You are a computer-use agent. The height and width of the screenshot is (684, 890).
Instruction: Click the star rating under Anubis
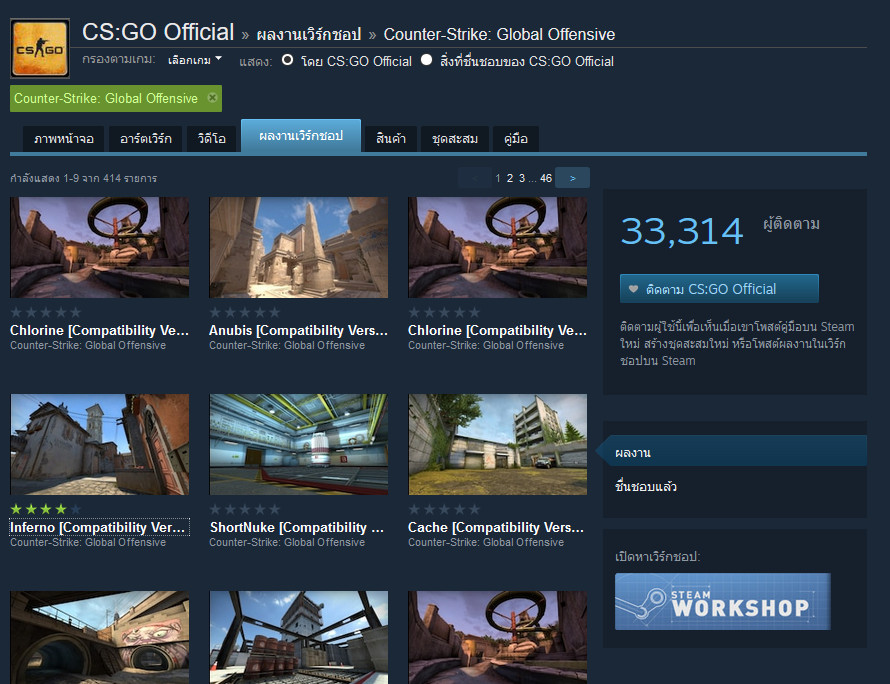coord(245,312)
